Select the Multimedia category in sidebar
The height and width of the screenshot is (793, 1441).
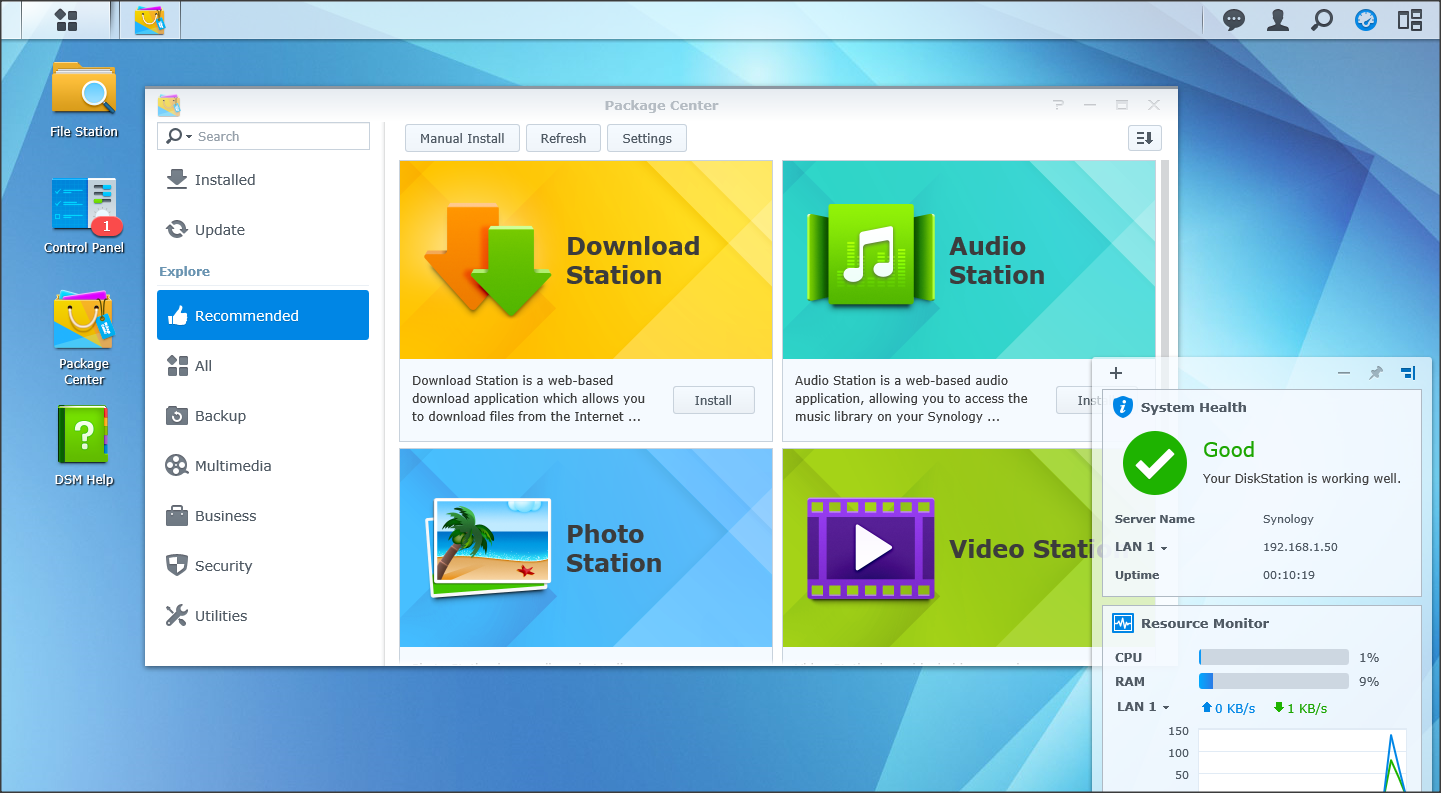click(232, 466)
